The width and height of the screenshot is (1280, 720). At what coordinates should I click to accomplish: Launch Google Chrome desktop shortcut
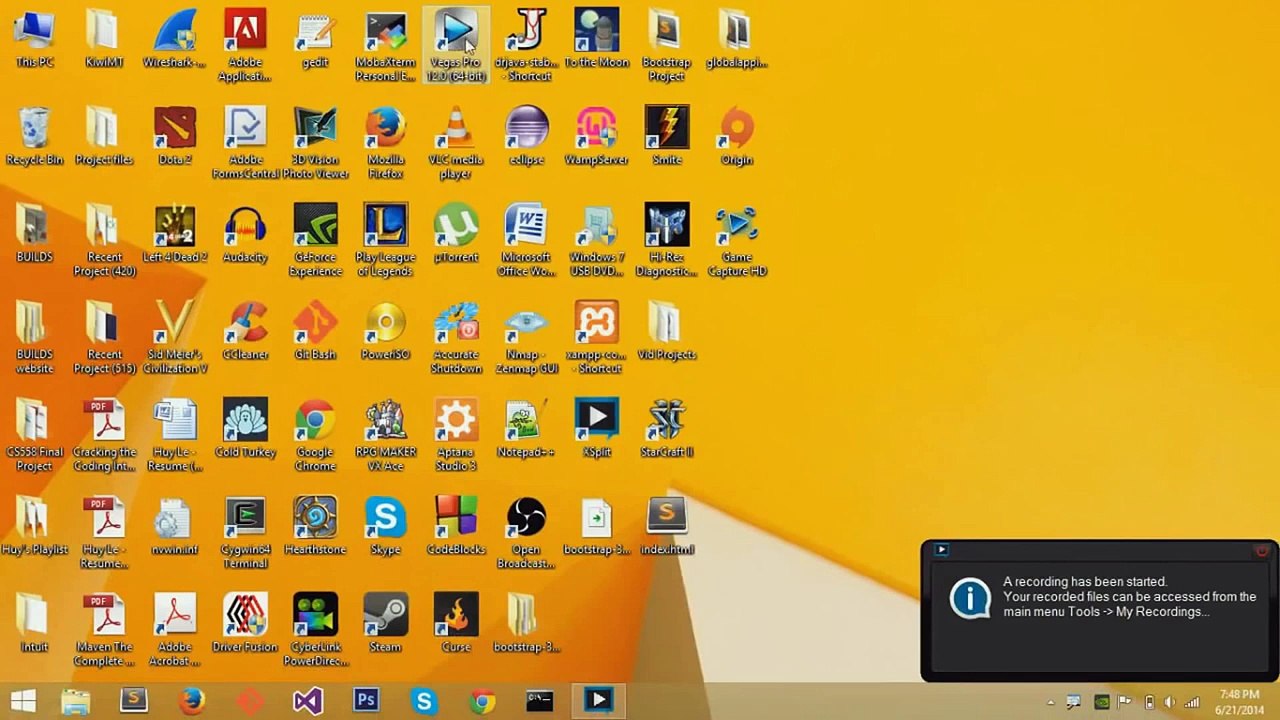coord(315,434)
